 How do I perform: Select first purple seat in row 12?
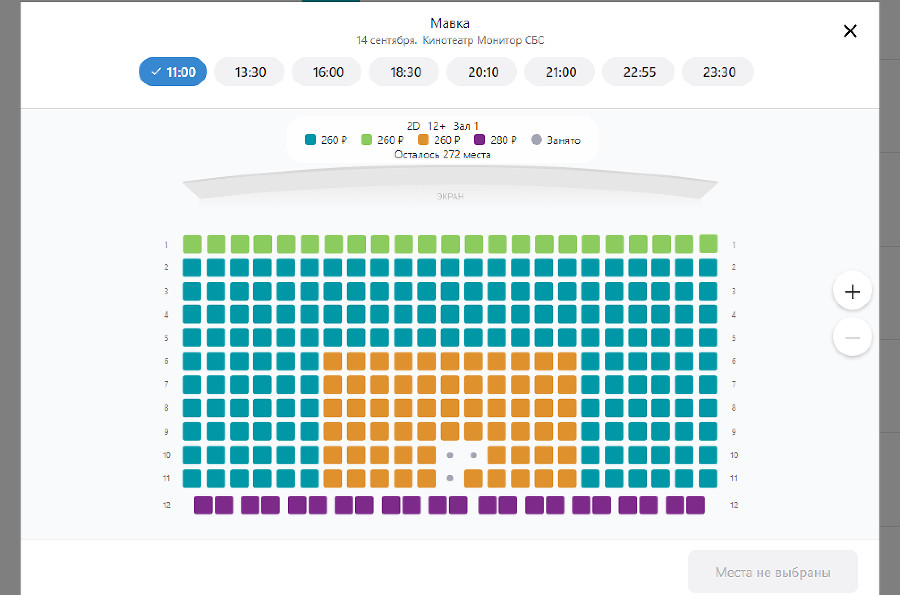point(203,505)
